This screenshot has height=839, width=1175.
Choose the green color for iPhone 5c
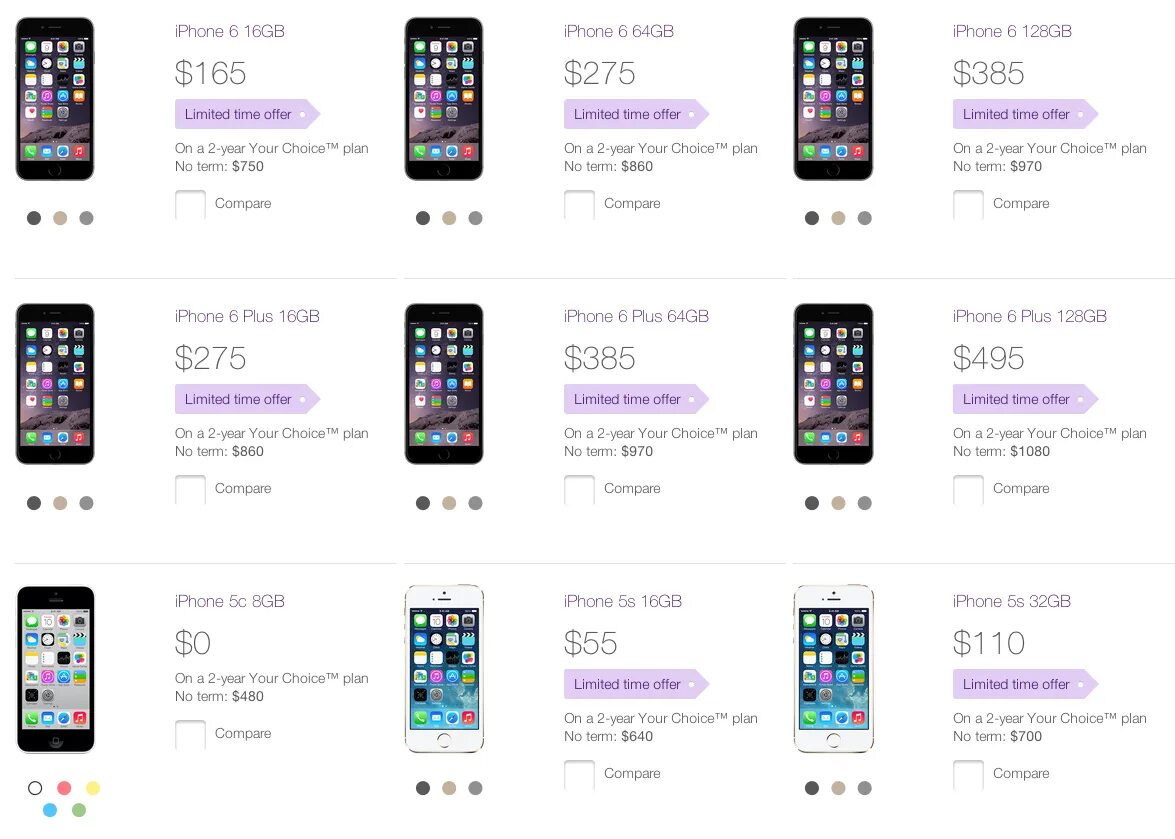click(79, 810)
